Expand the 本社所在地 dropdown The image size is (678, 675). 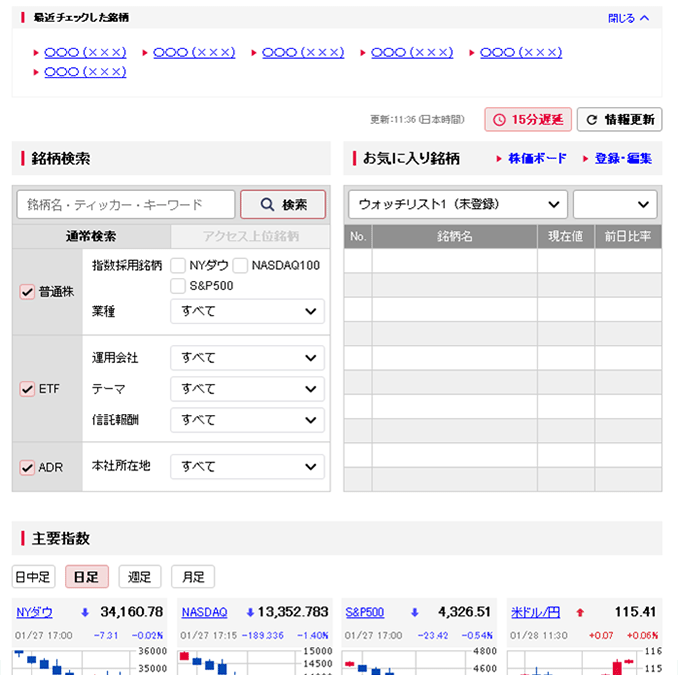coord(247,466)
